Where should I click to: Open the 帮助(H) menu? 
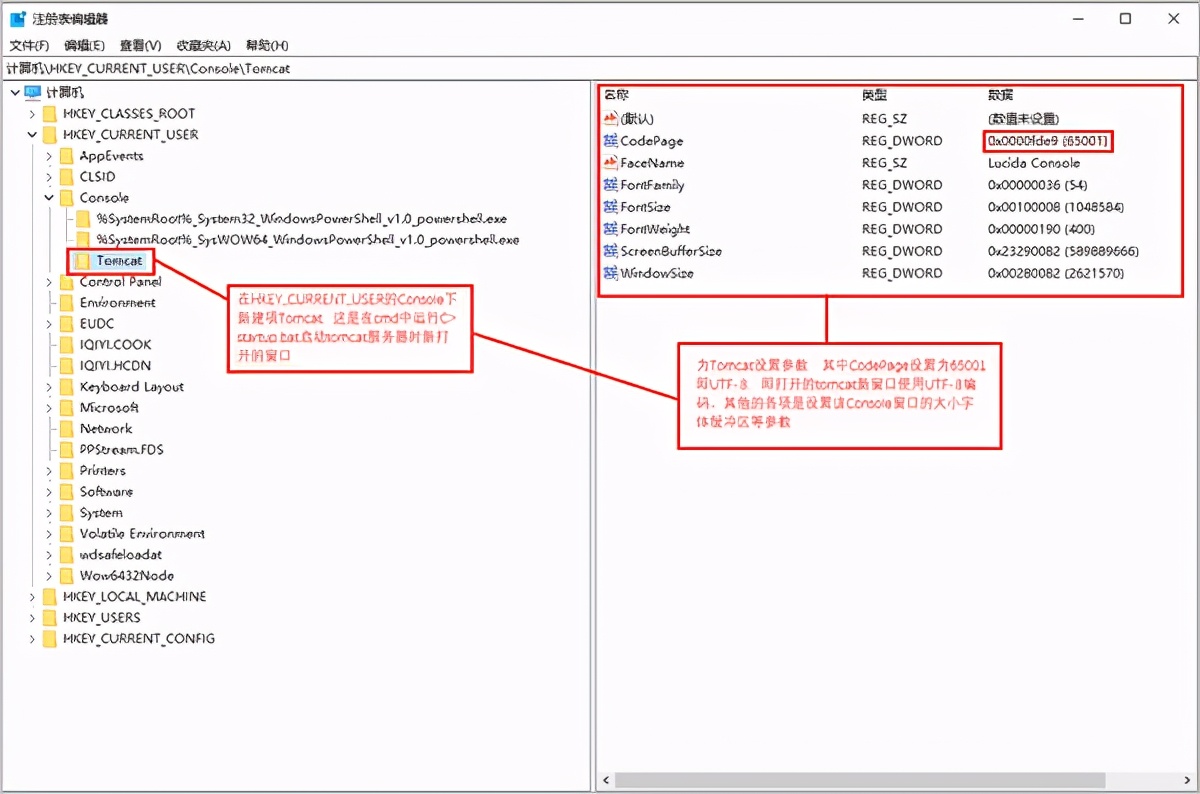264,45
